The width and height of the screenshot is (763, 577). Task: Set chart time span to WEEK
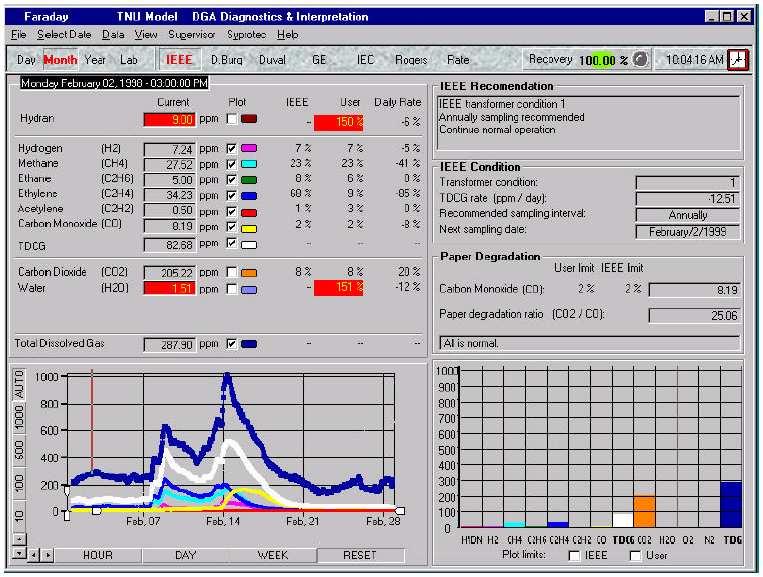(272, 555)
